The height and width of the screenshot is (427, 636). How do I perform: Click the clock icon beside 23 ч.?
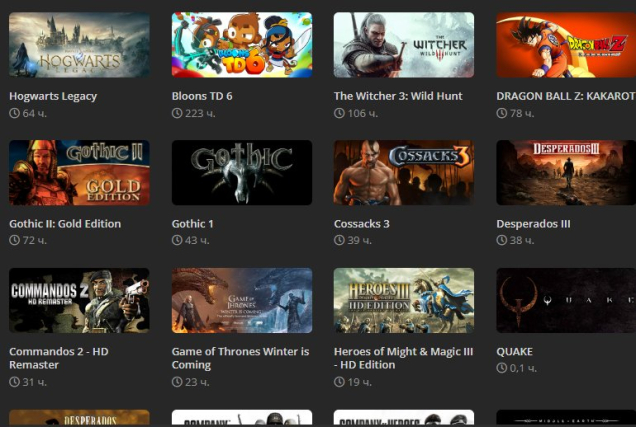click(177, 382)
